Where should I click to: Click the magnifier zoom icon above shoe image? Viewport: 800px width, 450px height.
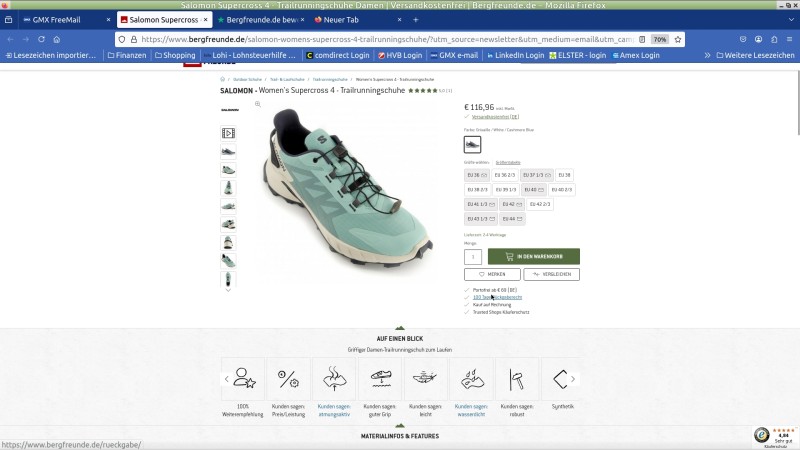[258, 104]
